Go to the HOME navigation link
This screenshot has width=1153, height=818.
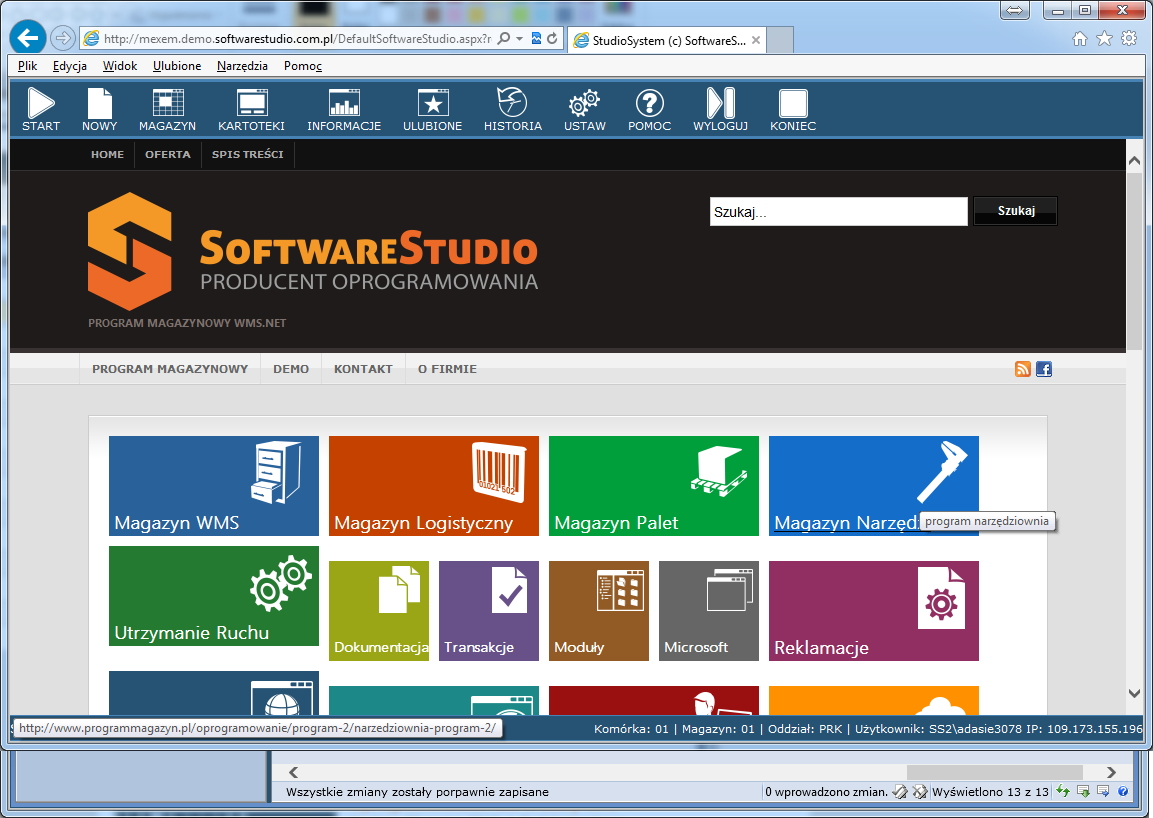tap(107, 154)
